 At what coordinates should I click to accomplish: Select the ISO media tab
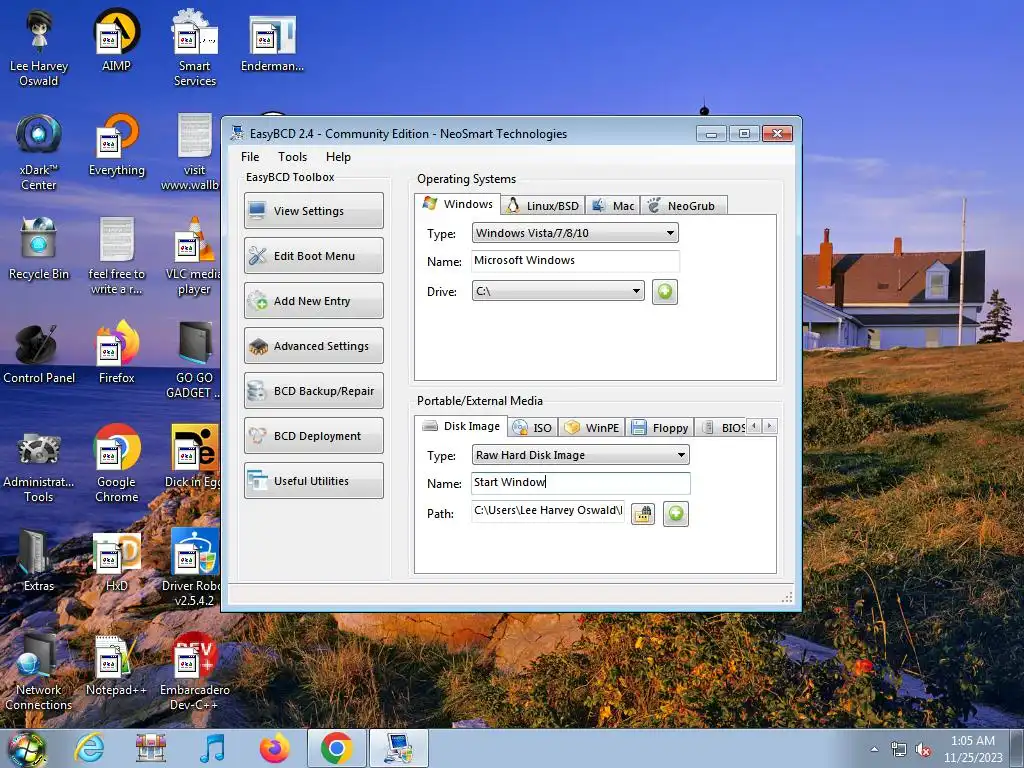pyautogui.click(x=532, y=428)
